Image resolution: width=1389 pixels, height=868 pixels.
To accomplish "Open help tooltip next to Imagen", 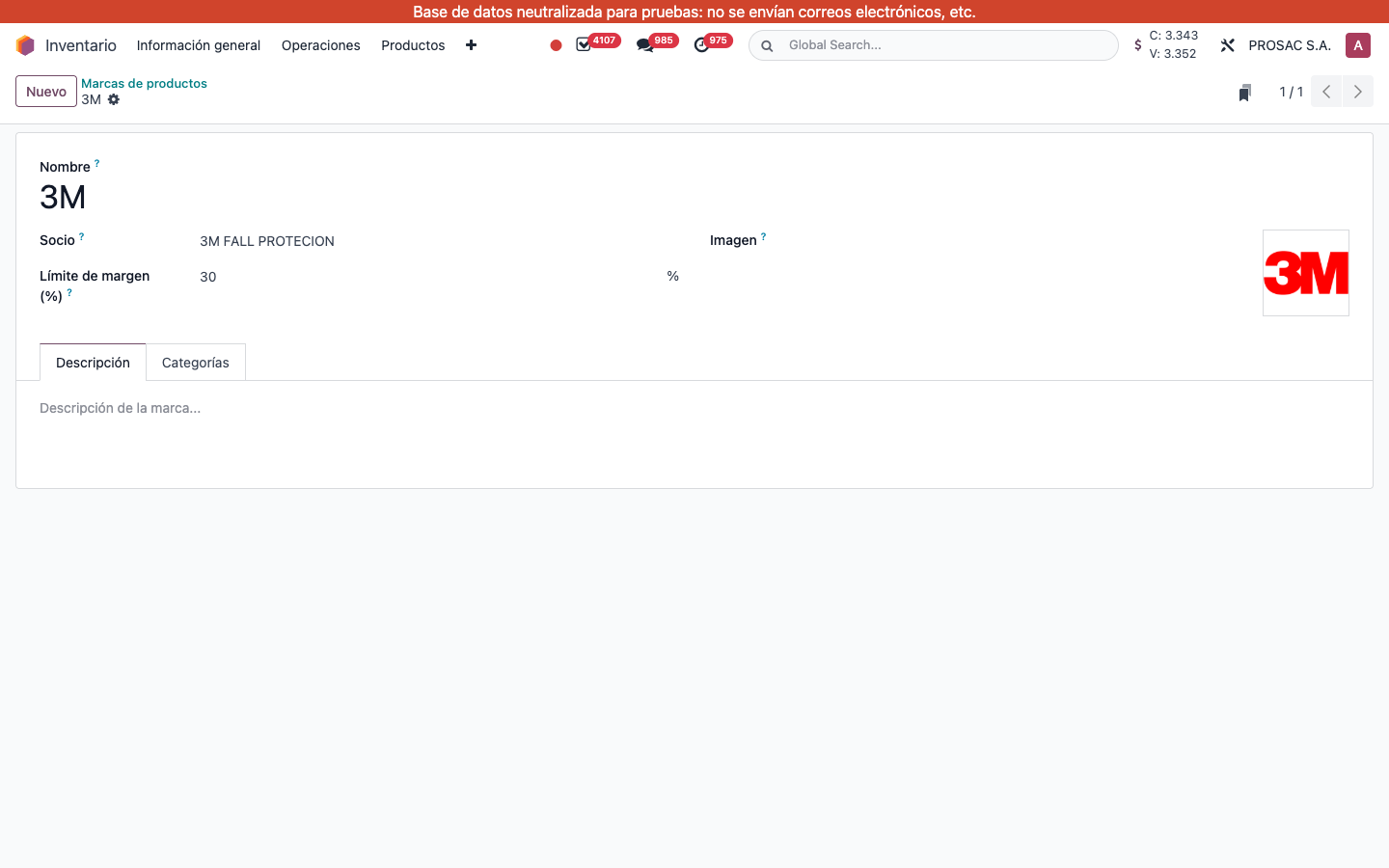I will click(763, 236).
